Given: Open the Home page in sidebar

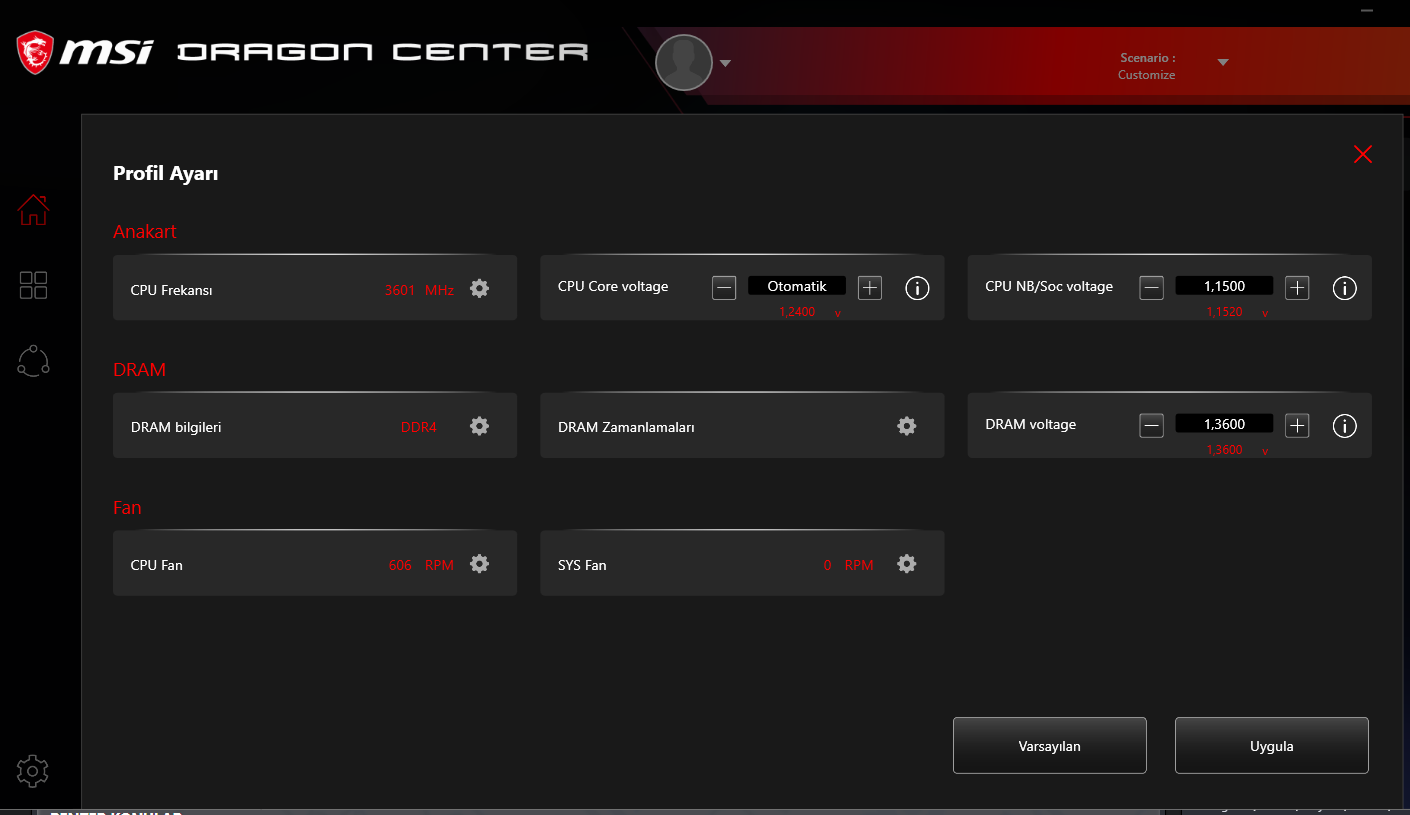Looking at the screenshot, I should (x=33, y=210).
